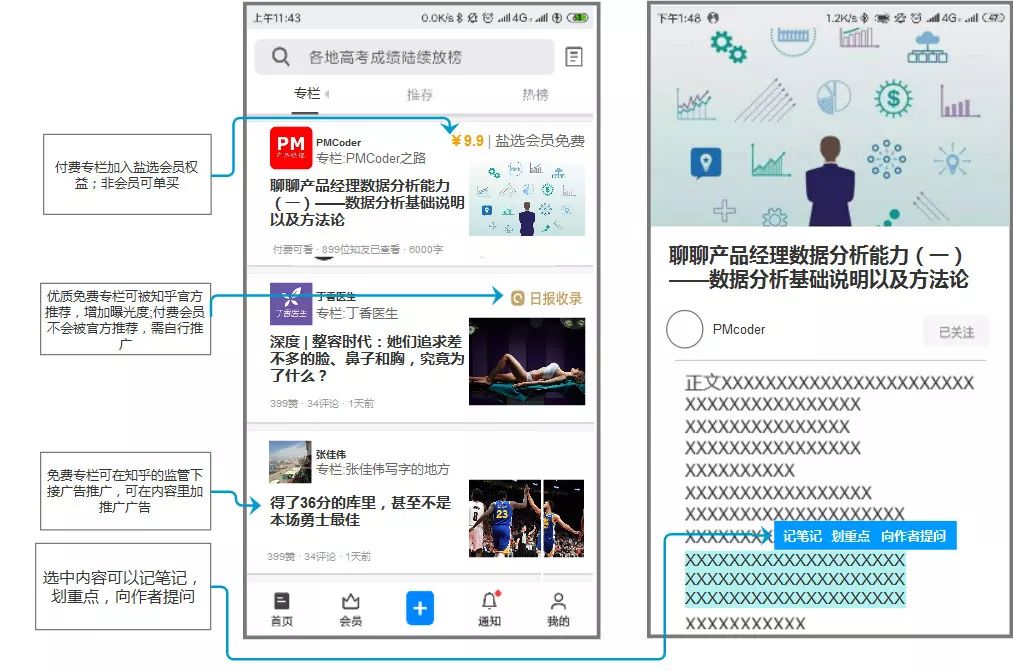Viewport: 1013px width, 671px height.
Task: Click the search field 各地高考成绩陆续放榜
Action: 385,58
